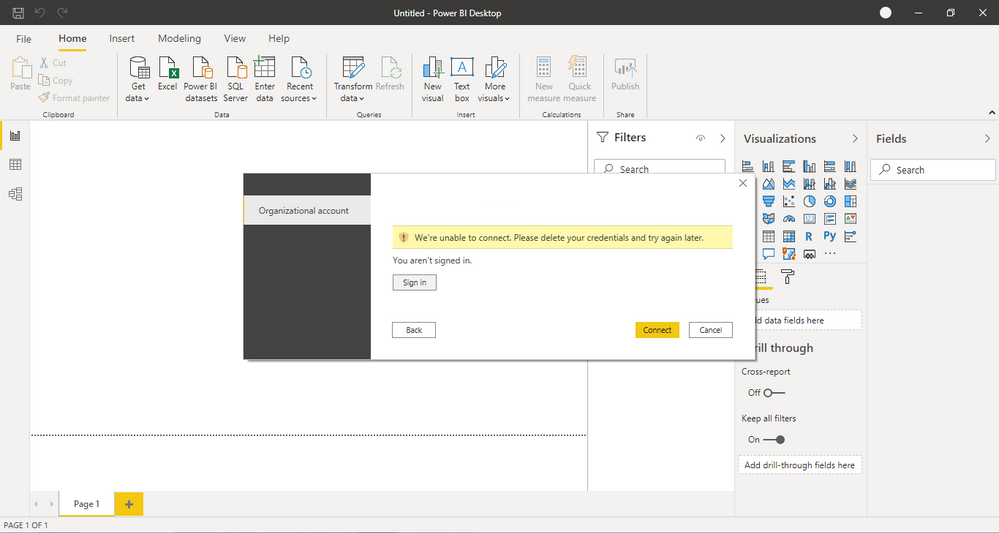Viewport: 999px width, 533px height.
Task: Connect to SQL Server source
Action: point(235,79)
